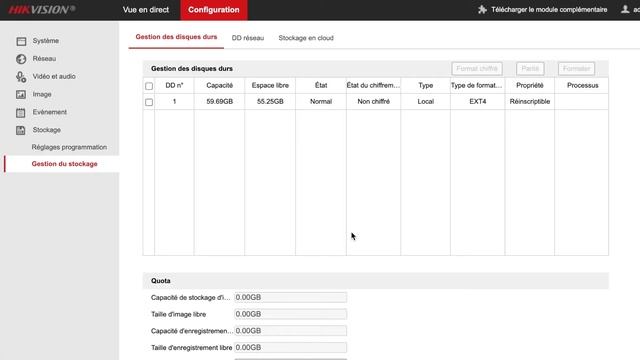Click the Espace libre column header
640x360 pixels.
tap(270, 85)
